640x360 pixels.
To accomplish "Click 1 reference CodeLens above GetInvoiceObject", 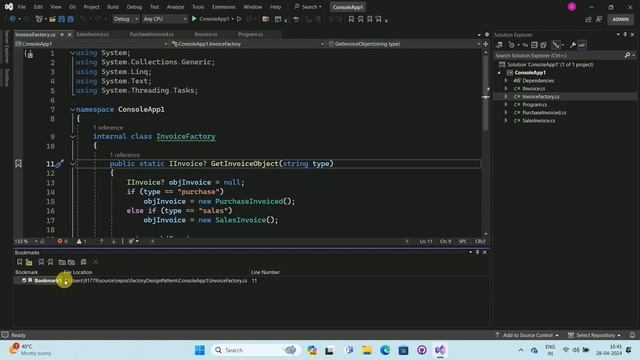I will (x=124, y=155).
